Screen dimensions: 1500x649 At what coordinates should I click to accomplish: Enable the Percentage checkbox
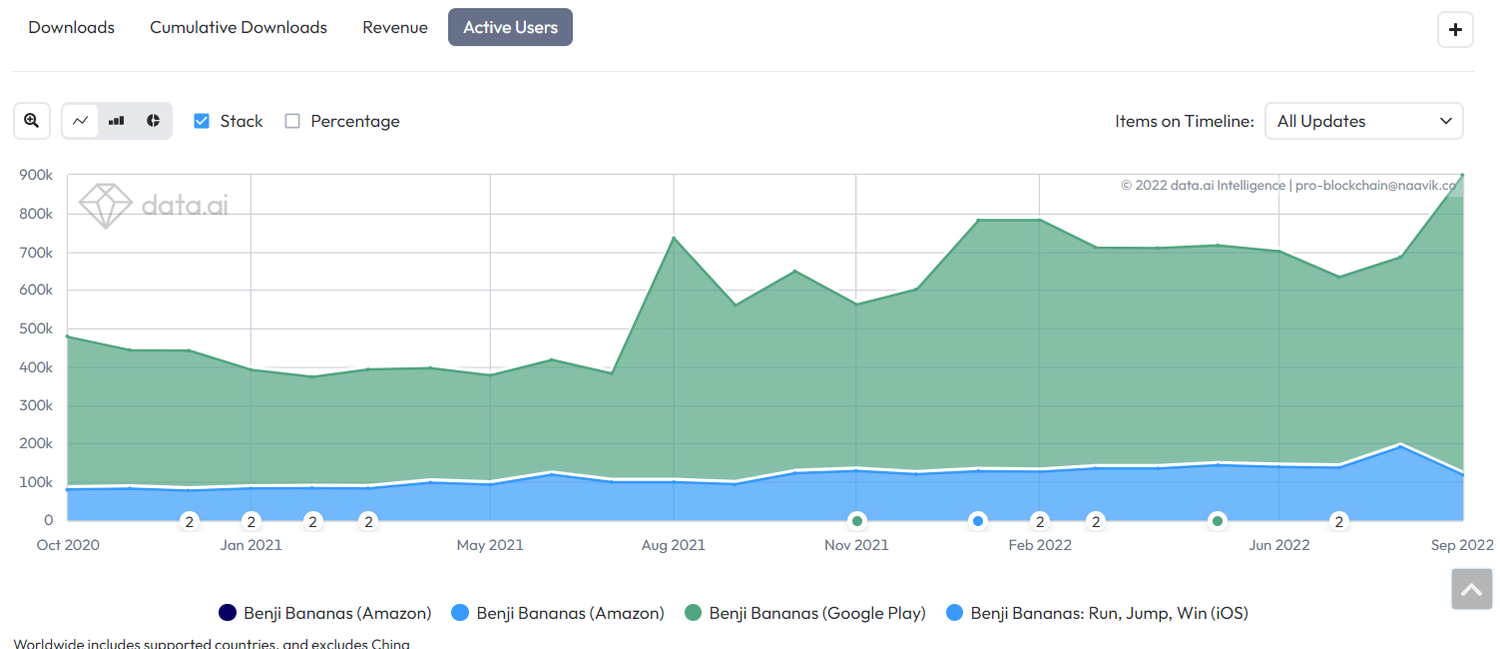(292, 121)
